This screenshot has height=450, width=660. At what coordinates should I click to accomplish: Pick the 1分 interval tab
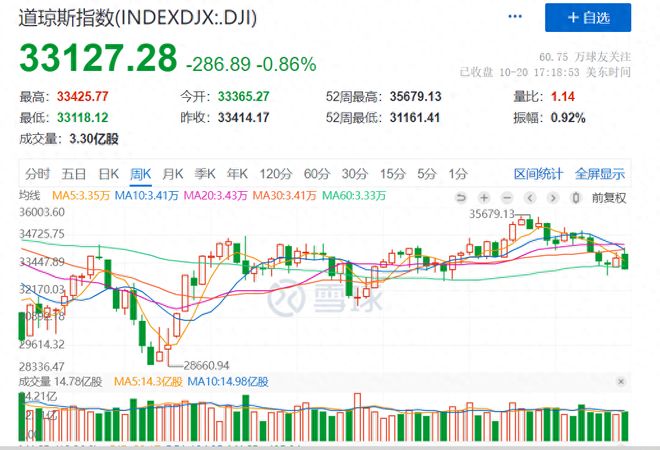[458, 174]
